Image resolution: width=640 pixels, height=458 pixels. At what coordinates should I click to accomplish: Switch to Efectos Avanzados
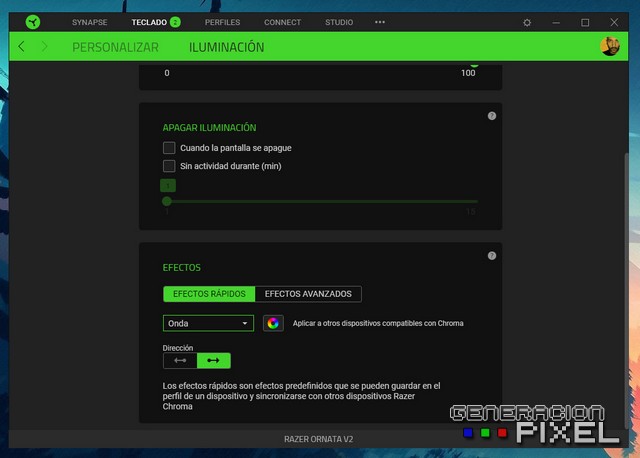(x=308, y=294)
